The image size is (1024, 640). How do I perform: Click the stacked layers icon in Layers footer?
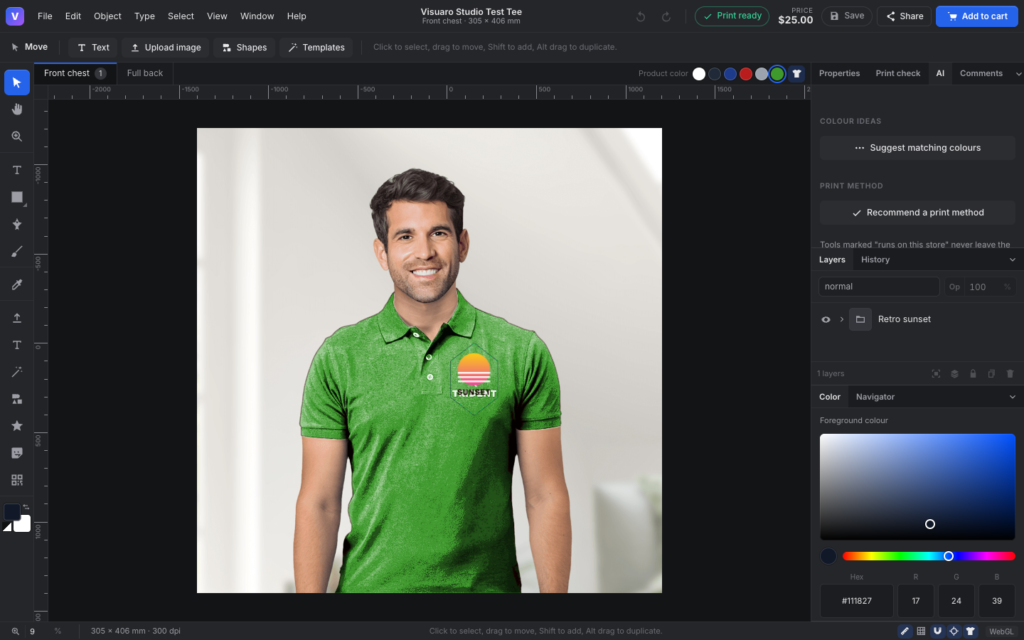click(954, 374)
